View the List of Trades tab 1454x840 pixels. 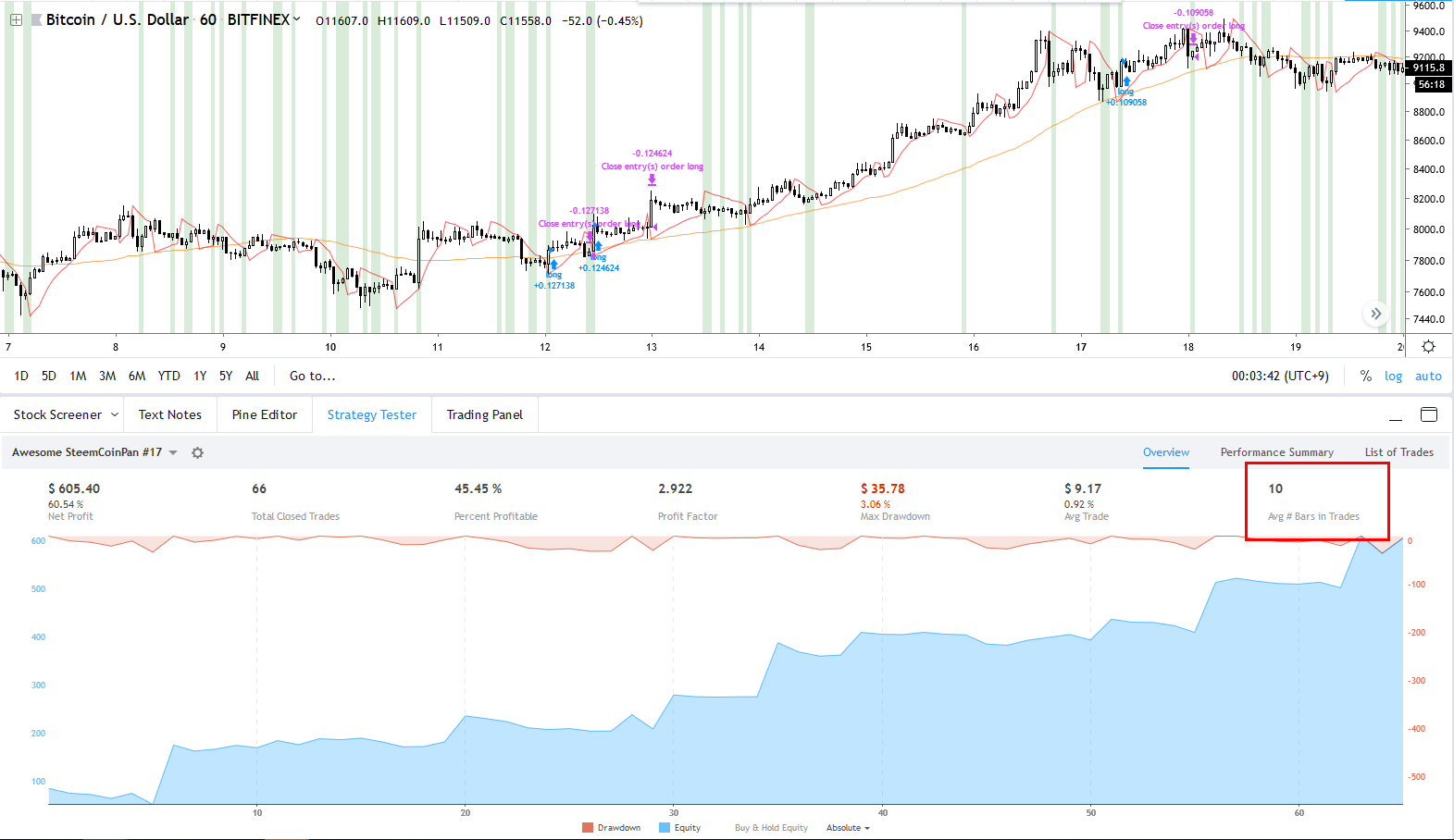[x=1398, y=452]
